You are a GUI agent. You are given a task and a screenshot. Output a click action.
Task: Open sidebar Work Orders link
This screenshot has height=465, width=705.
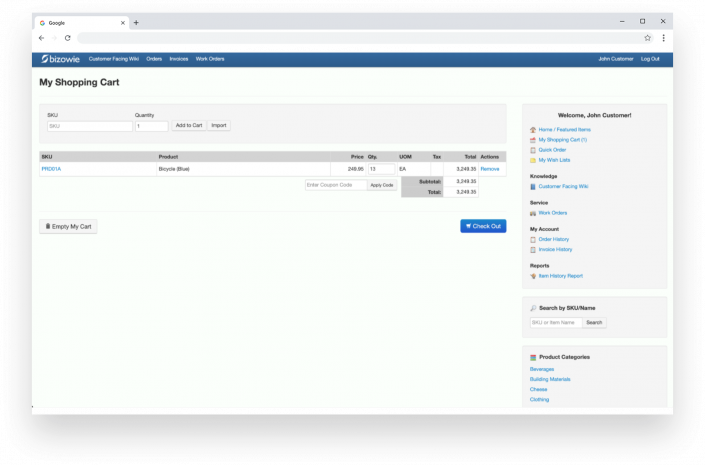[x=553, y=213]
